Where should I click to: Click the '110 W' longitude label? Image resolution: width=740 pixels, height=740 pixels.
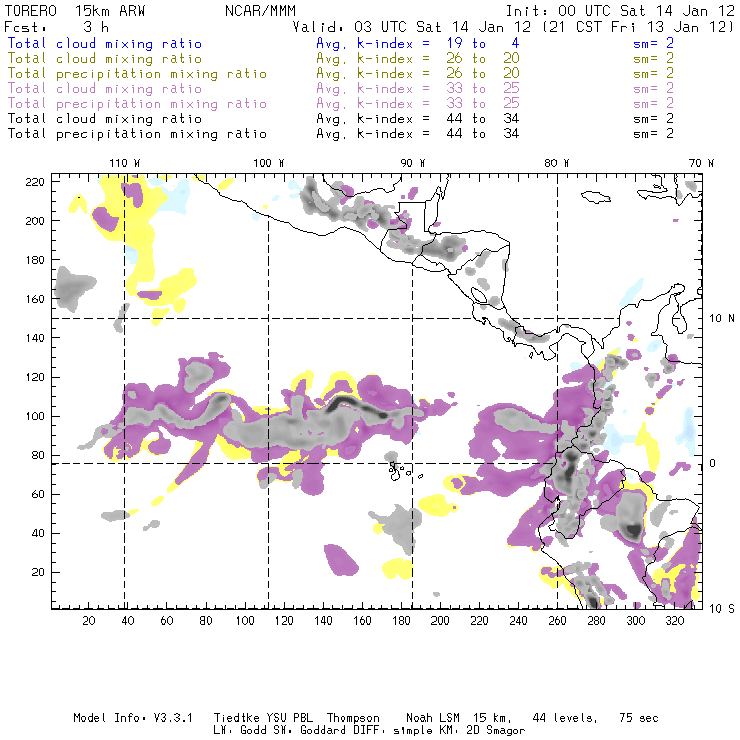[x=125, y=163]
